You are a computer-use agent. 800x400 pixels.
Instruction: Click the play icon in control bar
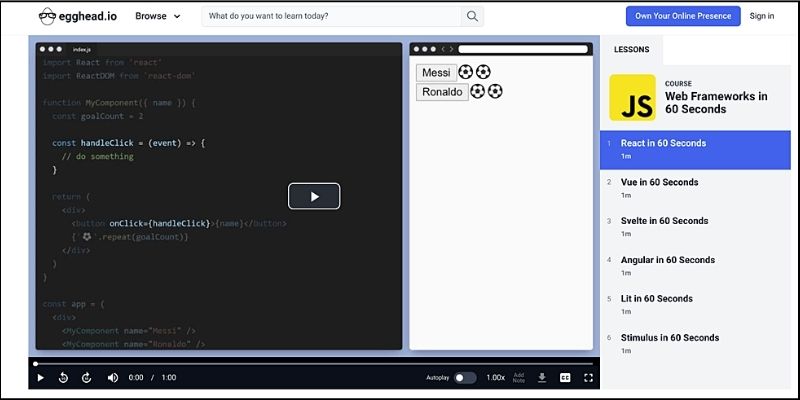click(x=41, y=378)
